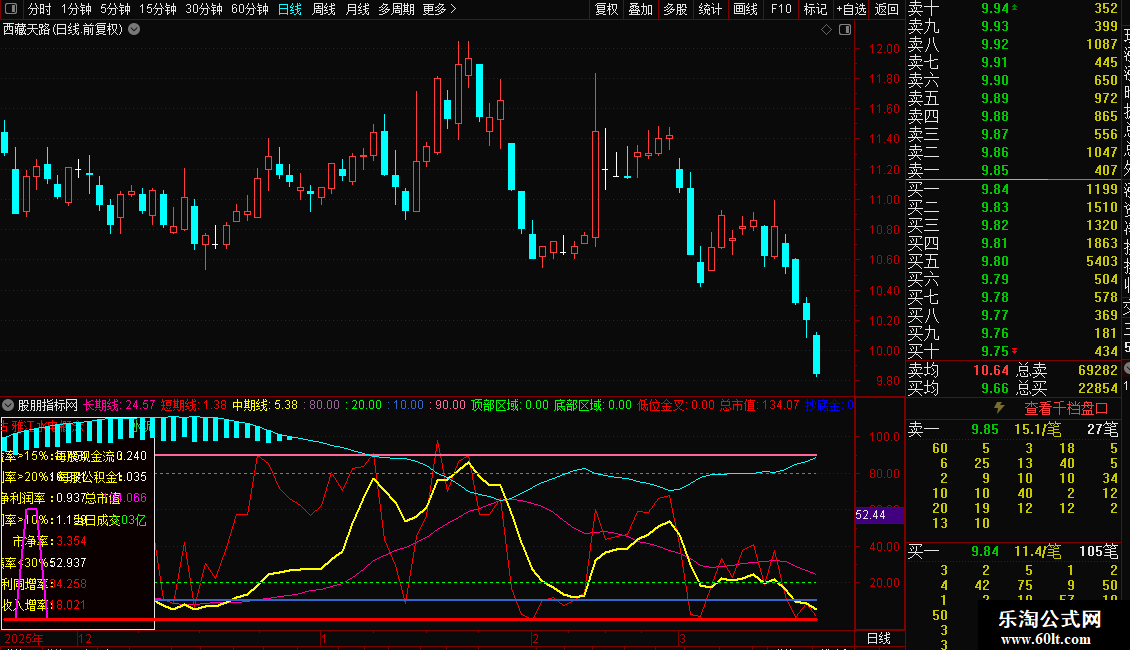This screenshot has width=1130, height=650.
Task: Open the 多周期 multi-period view
Action: (x=397, y=9)
